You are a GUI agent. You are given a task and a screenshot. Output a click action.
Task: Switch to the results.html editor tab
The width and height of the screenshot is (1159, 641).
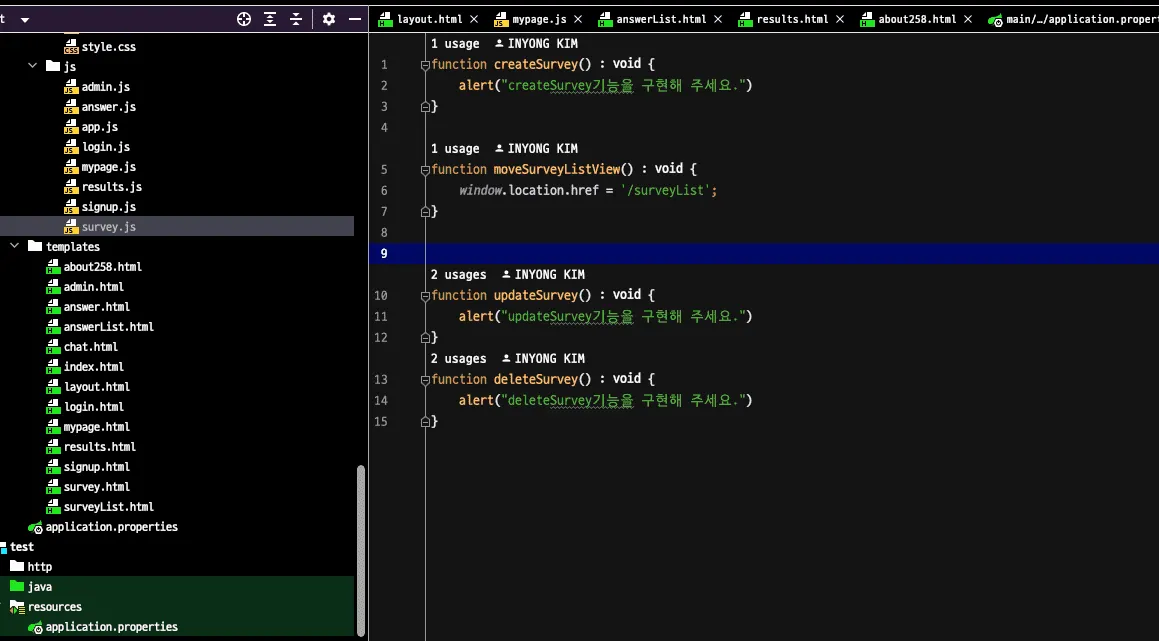[x=791, y=19]
